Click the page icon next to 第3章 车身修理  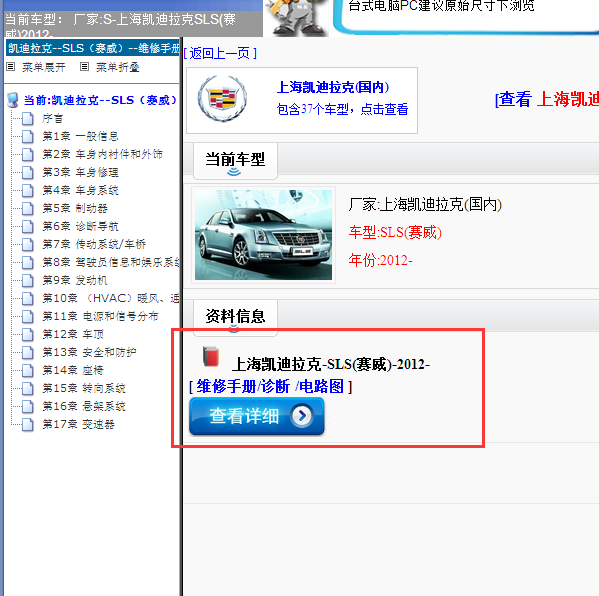point(28,173)
